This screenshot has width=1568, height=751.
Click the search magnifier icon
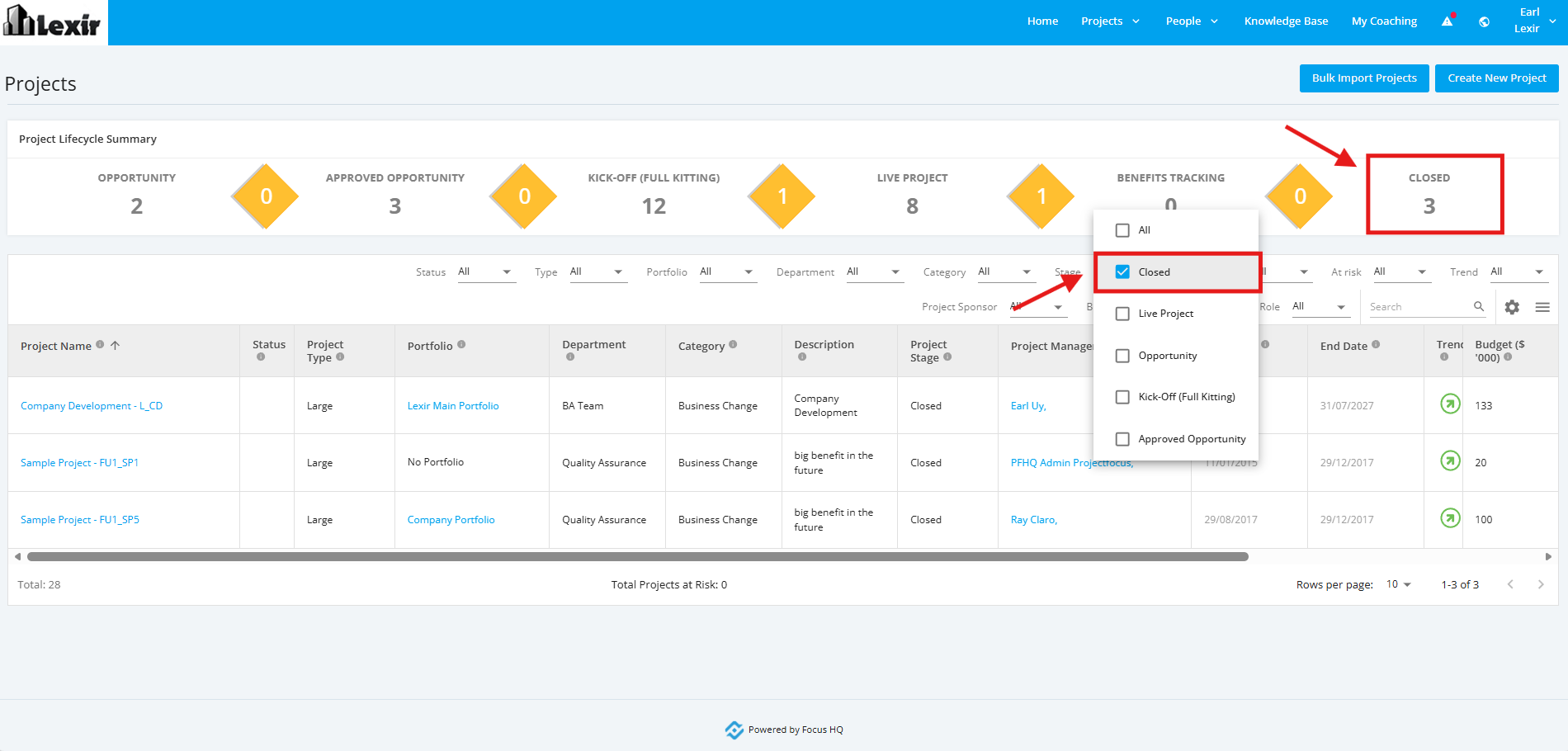1479,306
